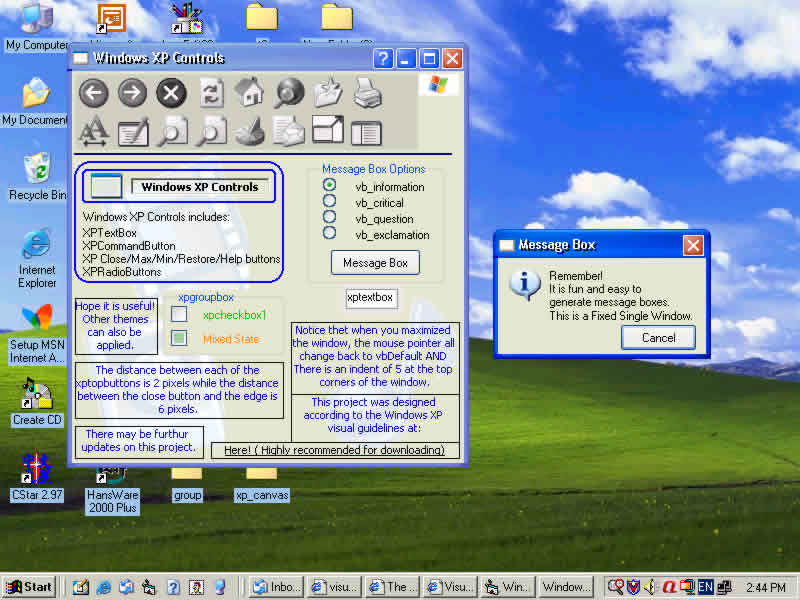800x600 pixels.
Task: Click the font size letter-A icon
Action: pos(94,131)
